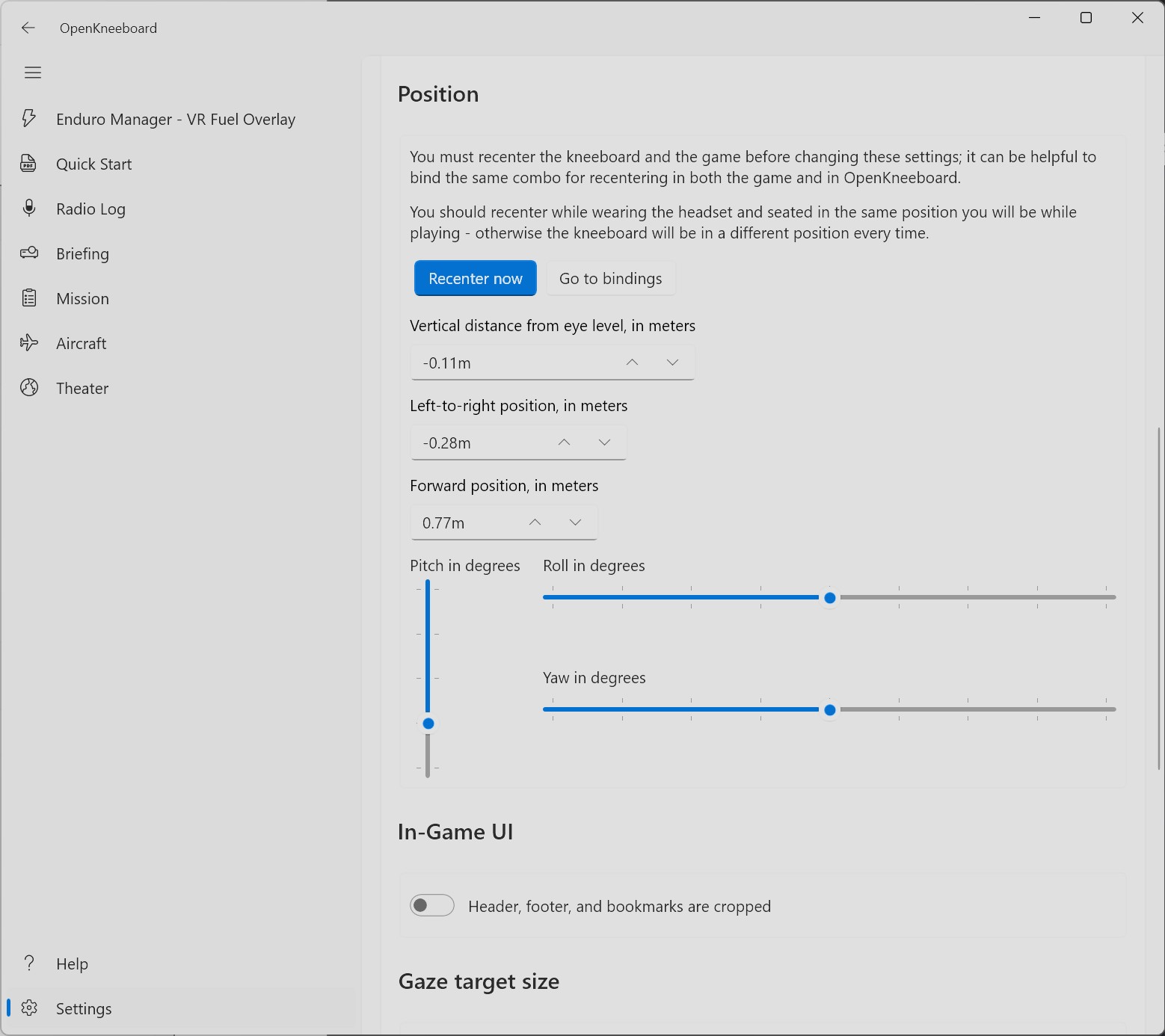Click the airplane icon next to Aircraft
Viewport: 1165px width, 1036px height.
tap(29, 343)
